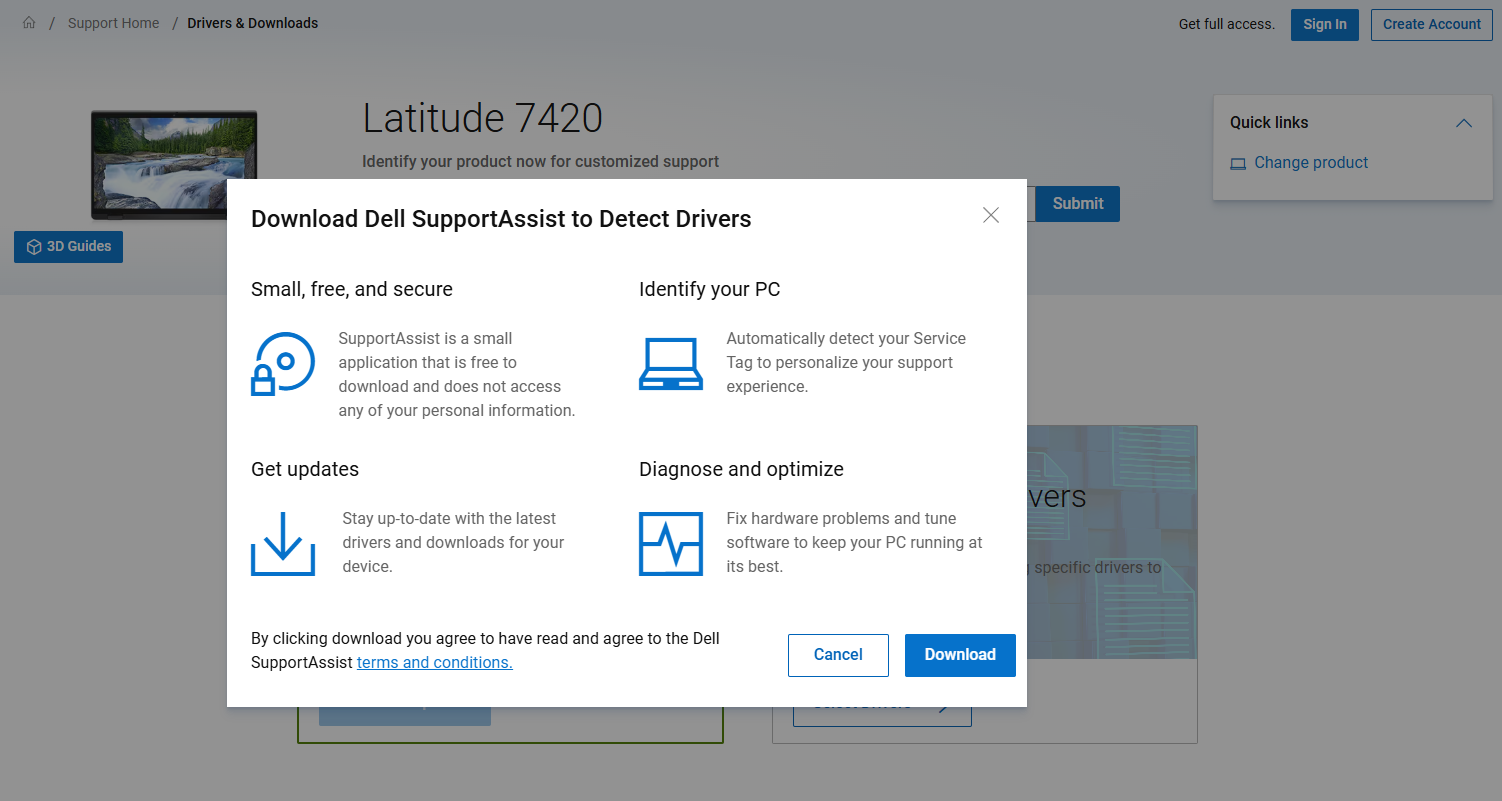Screen dimensions: 1502x801
Task: Click the home icon in the breadcrumb
Action: 29,23
